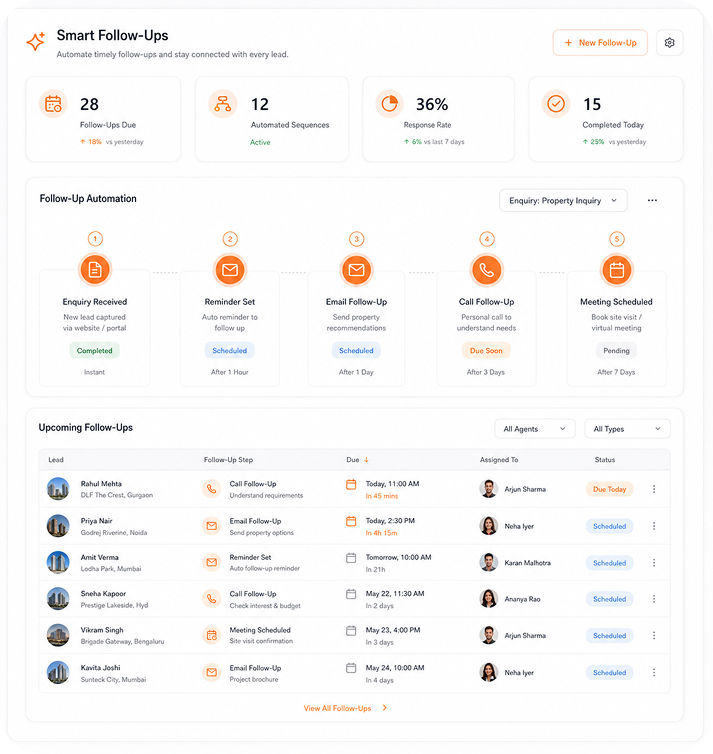Click Scheduled badge under Email Follow-Up step
713x754 pixels.
tap(356, 351)
